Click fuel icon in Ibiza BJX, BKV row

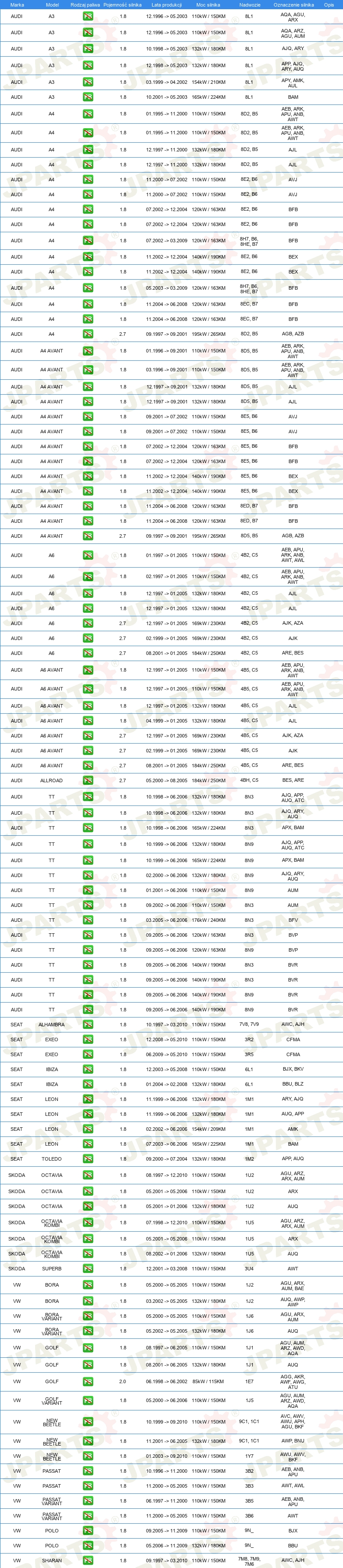[x=88, y=1069]
